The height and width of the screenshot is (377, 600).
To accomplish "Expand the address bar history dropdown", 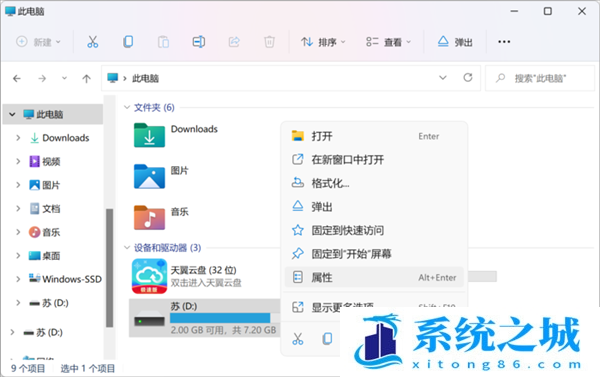I will 443,78.
